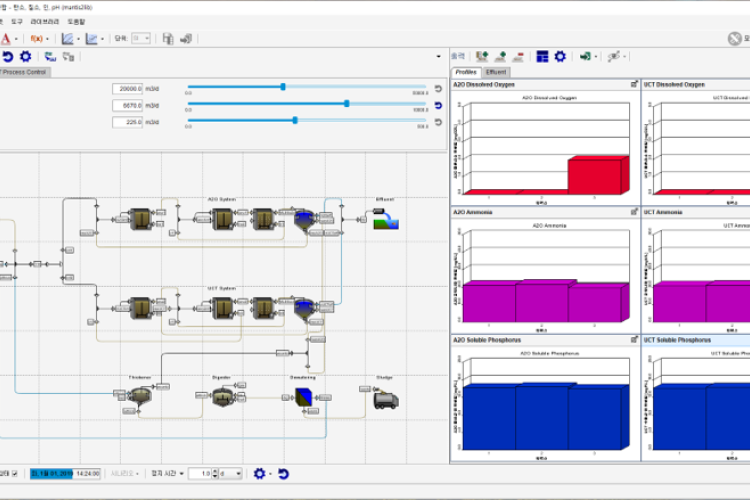750x500 pixels.
Task: Click the second blue chart toolbar icon
Action: pyautogui.click(x=91, y=38)
